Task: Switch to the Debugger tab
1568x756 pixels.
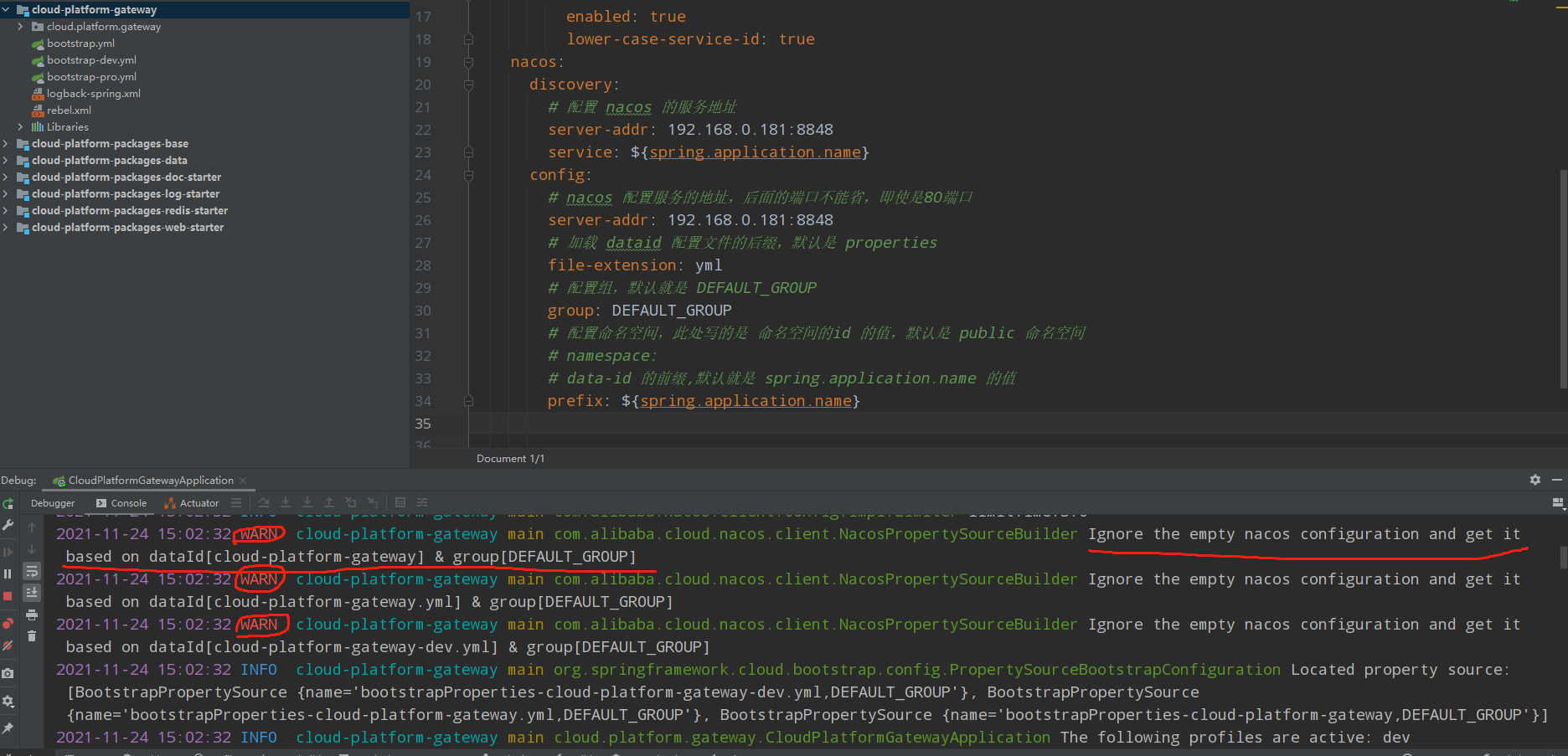Action: pos(53,503)
